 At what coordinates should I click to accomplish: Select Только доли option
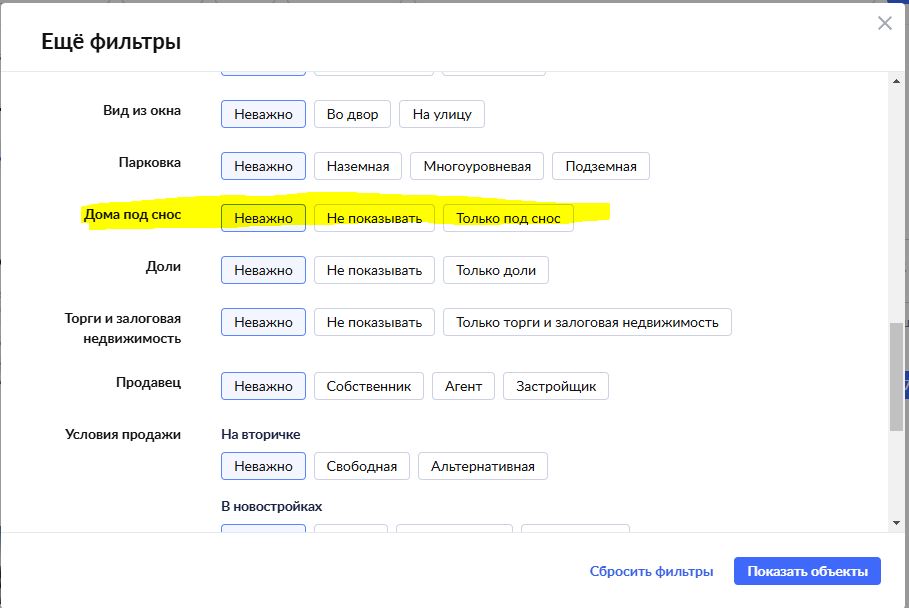click(496, 270)
